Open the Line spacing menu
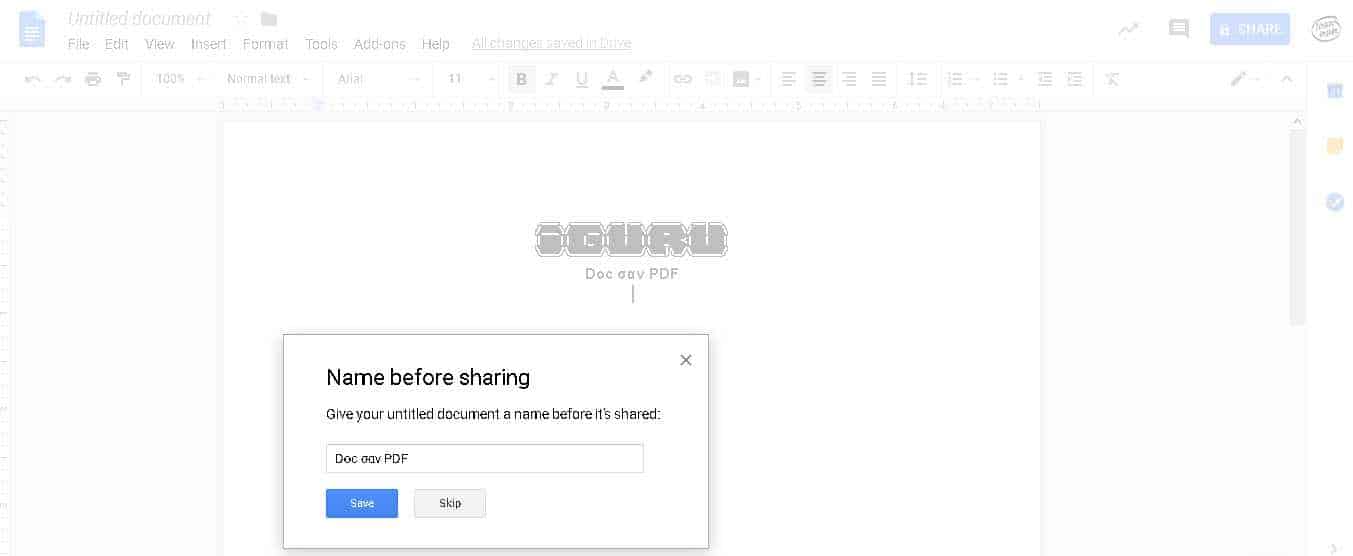Viewport: 1353px width, 556px height. (x=917, y=79)
